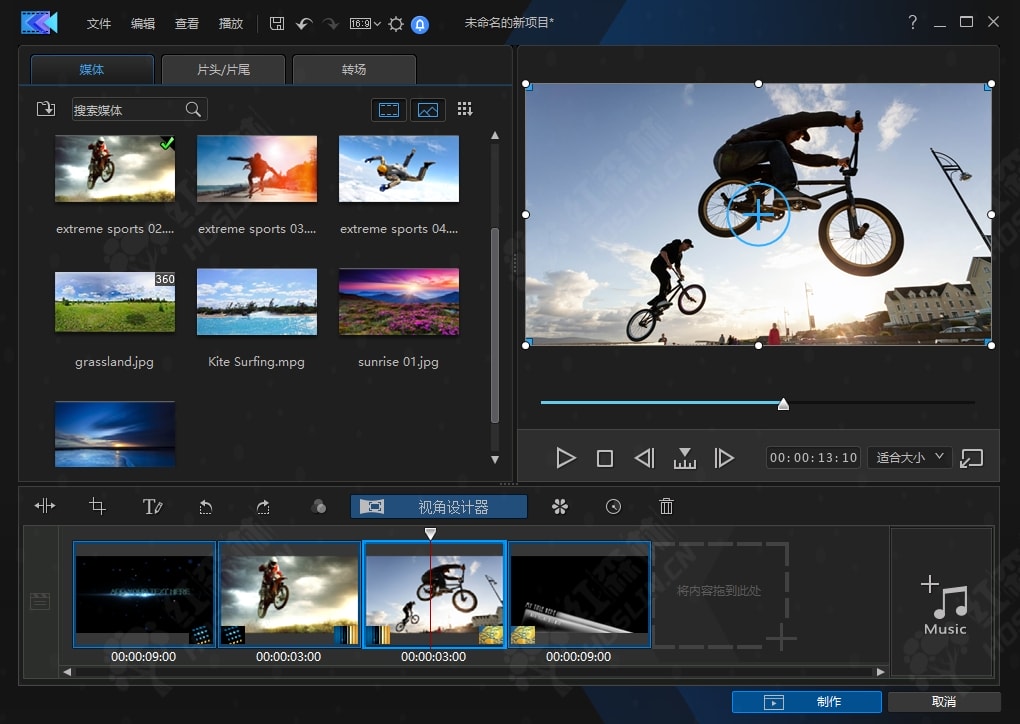This screenshot has height=724, width=1020.
Task: Click the 制作 produce button
Action: pos(806,702)
